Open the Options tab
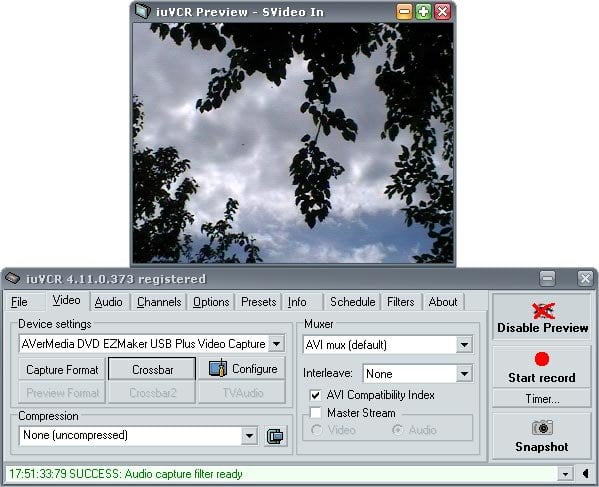Viewport: 599px width, 487px height. [x=211, y=302]
